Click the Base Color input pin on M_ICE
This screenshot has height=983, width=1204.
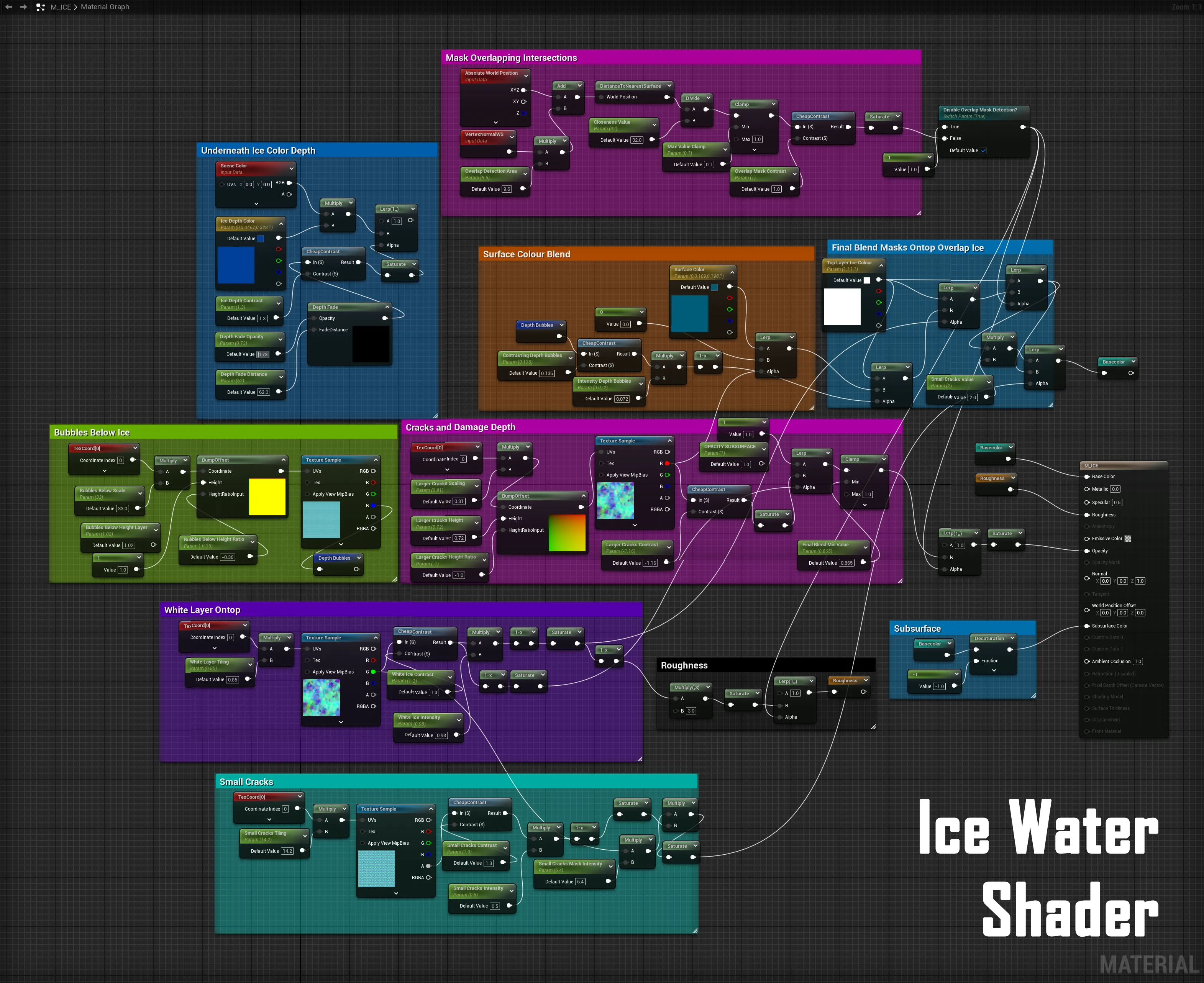[1087, 476]
